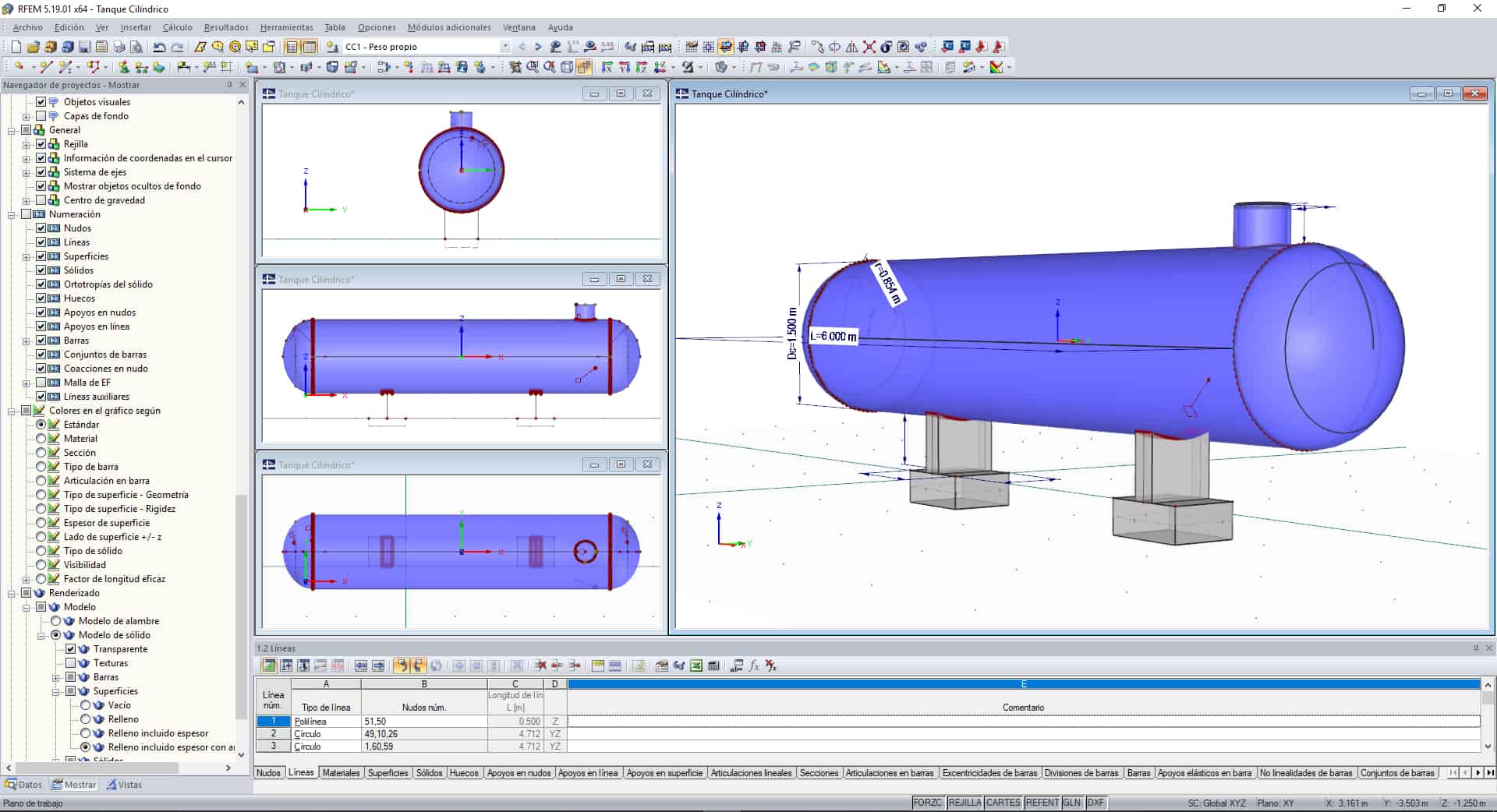Switch to the Vistas navigator tab
Viewport: 1497px width, 812px height.
pyautogui.click(x=125, y=785)
